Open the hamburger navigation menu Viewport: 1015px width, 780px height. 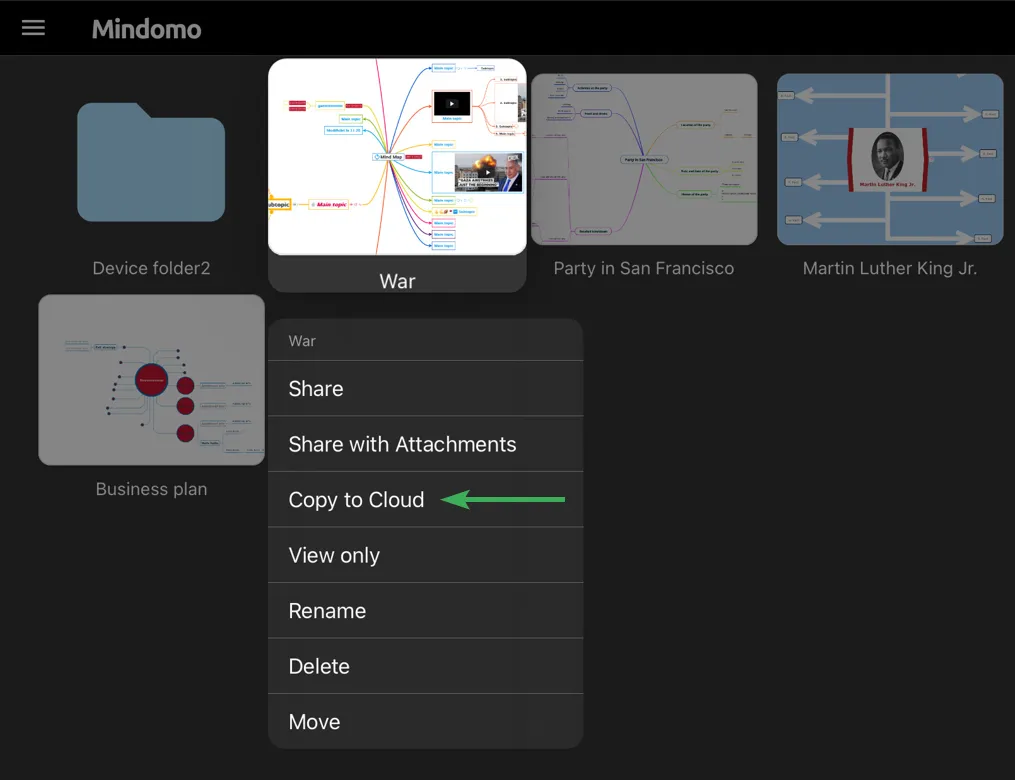click(x=34, y=28)
